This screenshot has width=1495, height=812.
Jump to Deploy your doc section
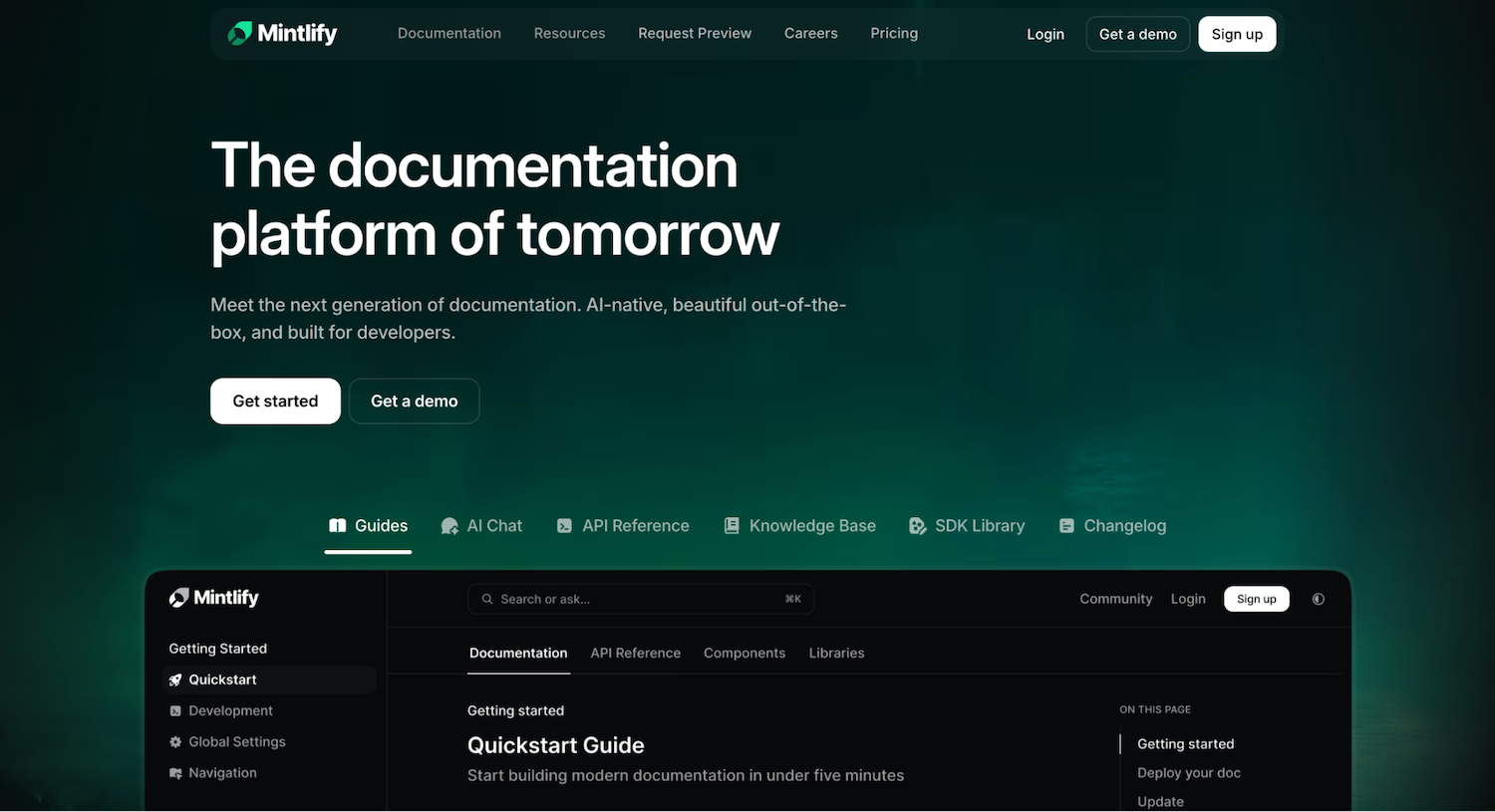click(x=1188, y=773)
